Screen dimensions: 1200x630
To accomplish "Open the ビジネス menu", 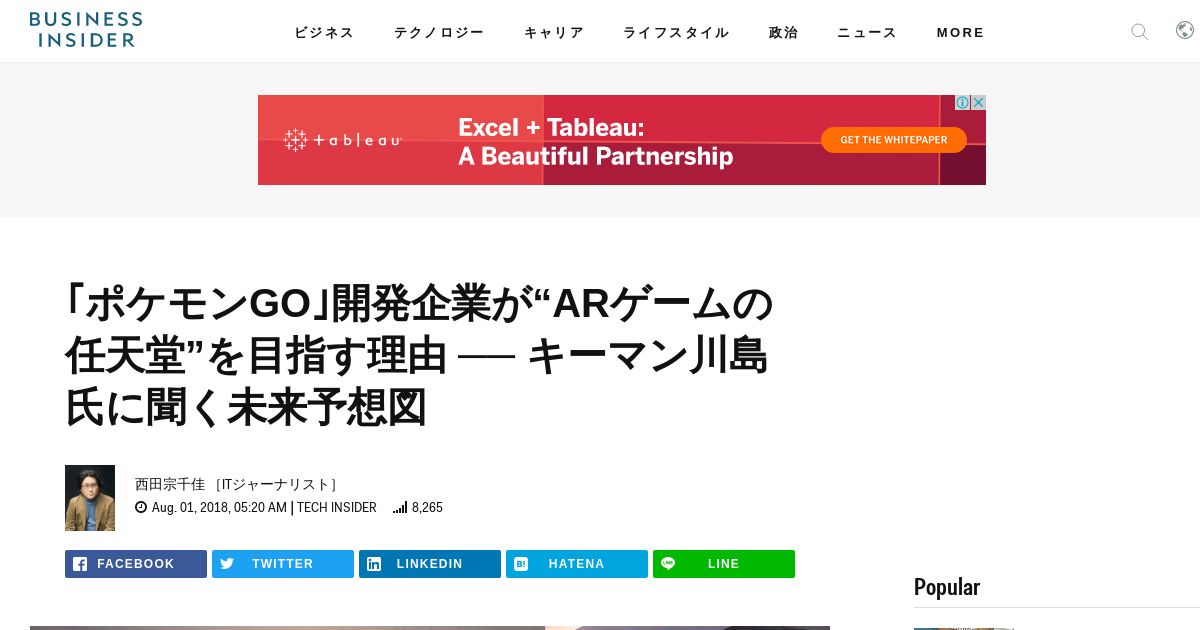I will coord(324,32).
